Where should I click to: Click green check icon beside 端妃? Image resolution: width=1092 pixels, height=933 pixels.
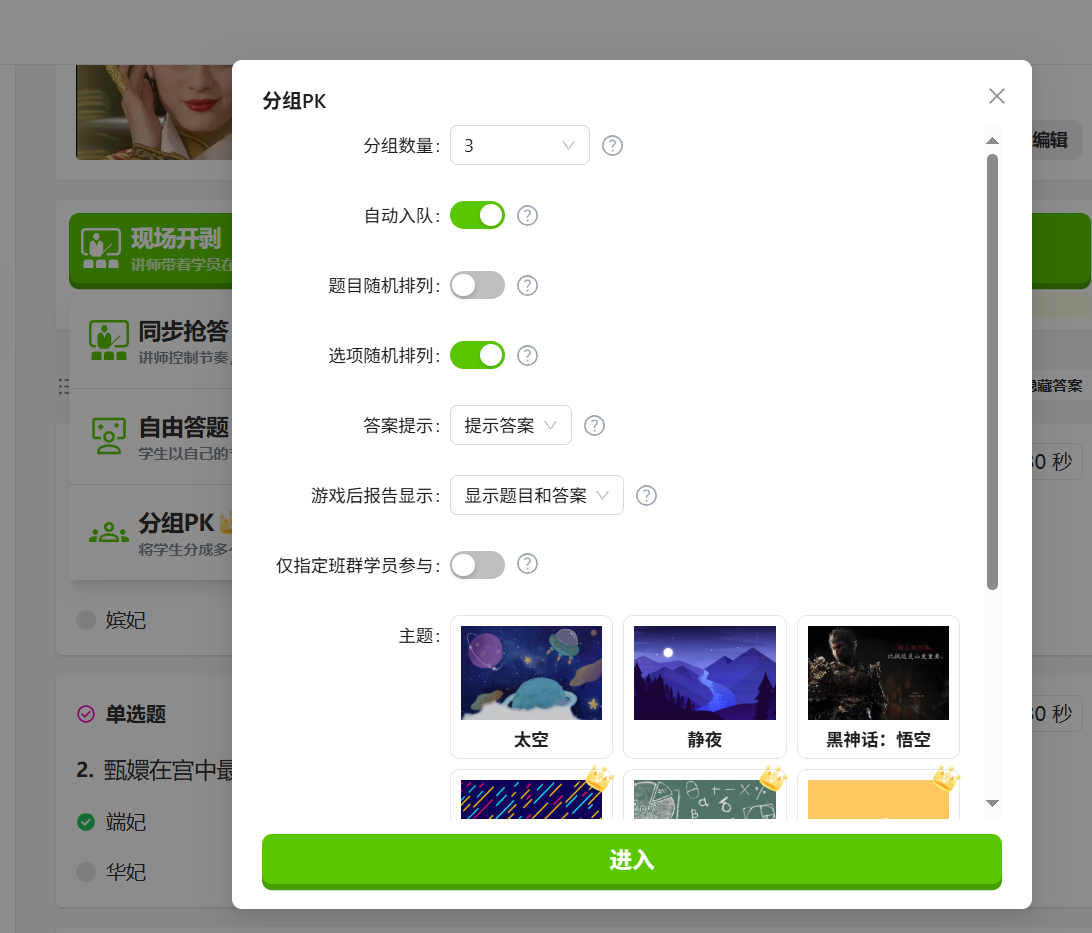pyautogui.click(x=86, y=822)
